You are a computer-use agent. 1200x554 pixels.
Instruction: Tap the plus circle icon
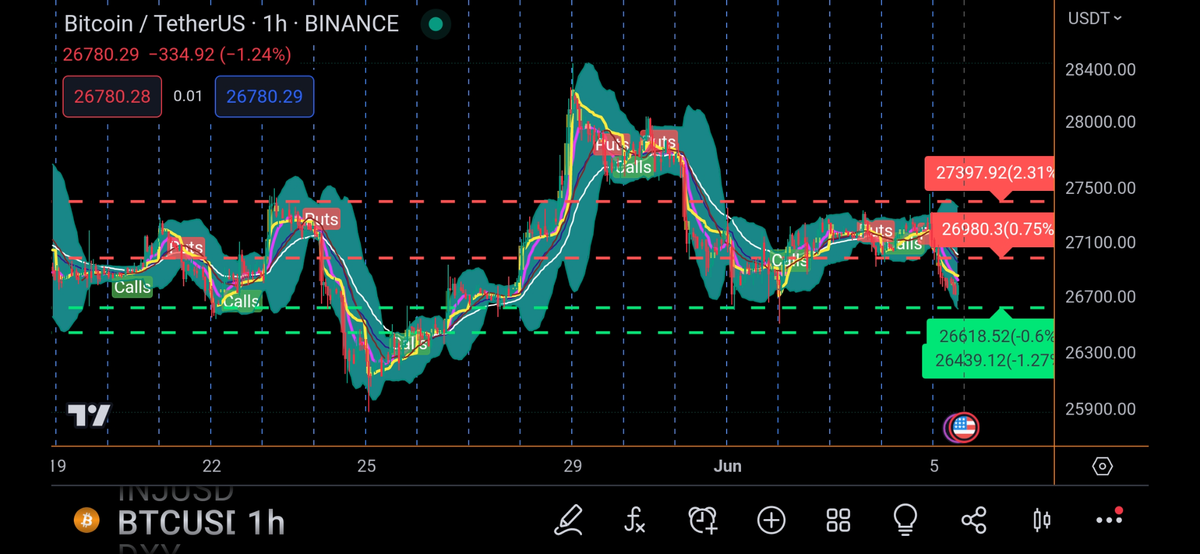[x=771, y=519]
